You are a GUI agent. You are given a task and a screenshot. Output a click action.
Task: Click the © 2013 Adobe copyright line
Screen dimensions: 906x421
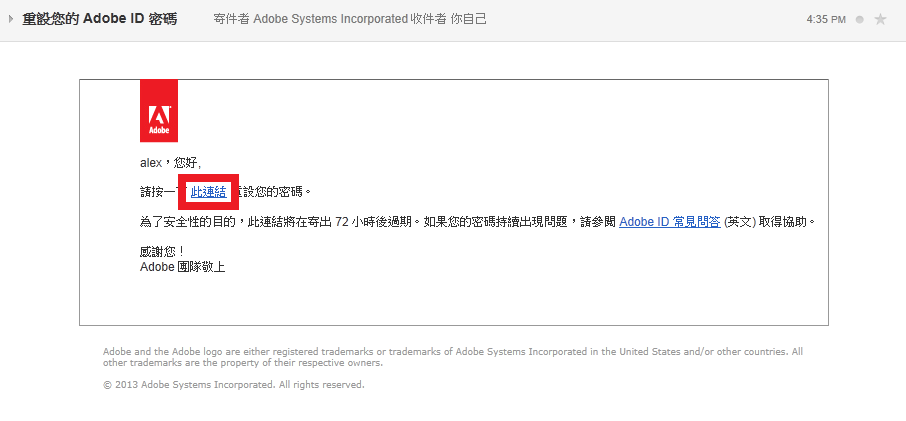tap(233, 384)
